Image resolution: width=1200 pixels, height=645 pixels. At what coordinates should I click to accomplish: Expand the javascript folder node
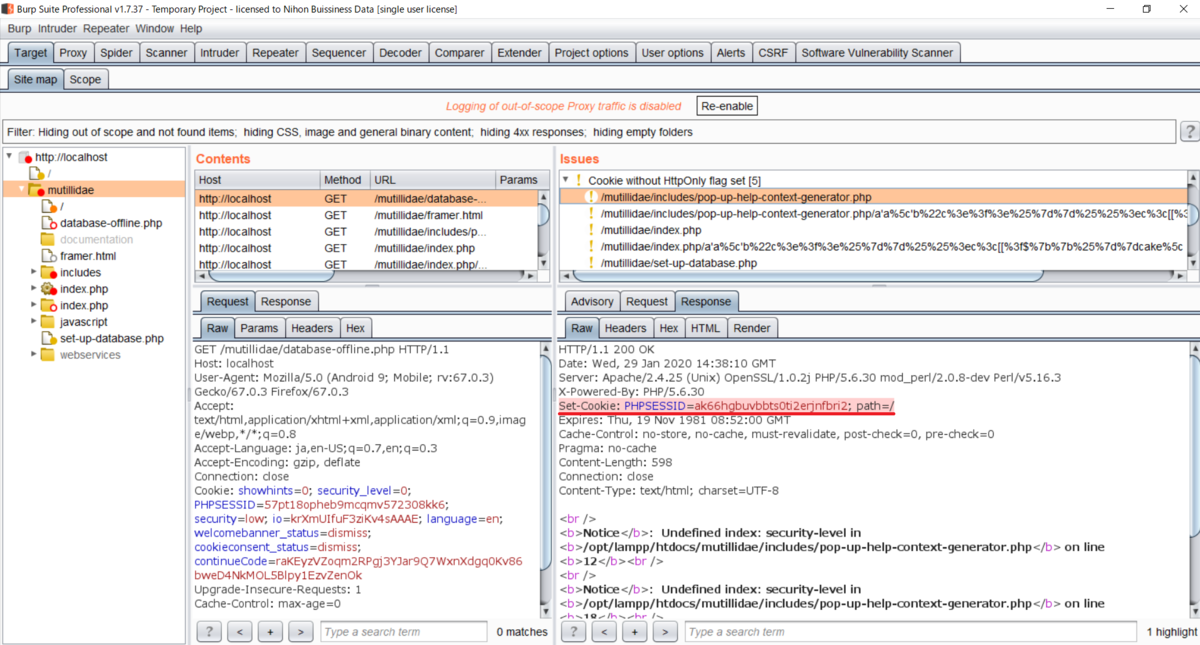33,322
